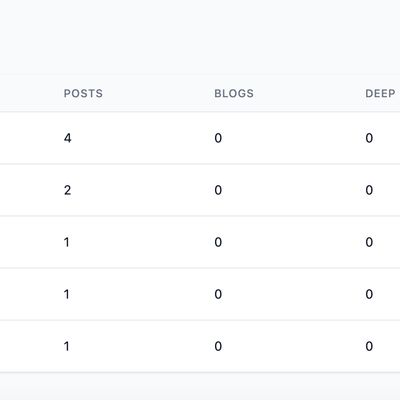Click DEEP value 0 in first row

click(369, 138)
